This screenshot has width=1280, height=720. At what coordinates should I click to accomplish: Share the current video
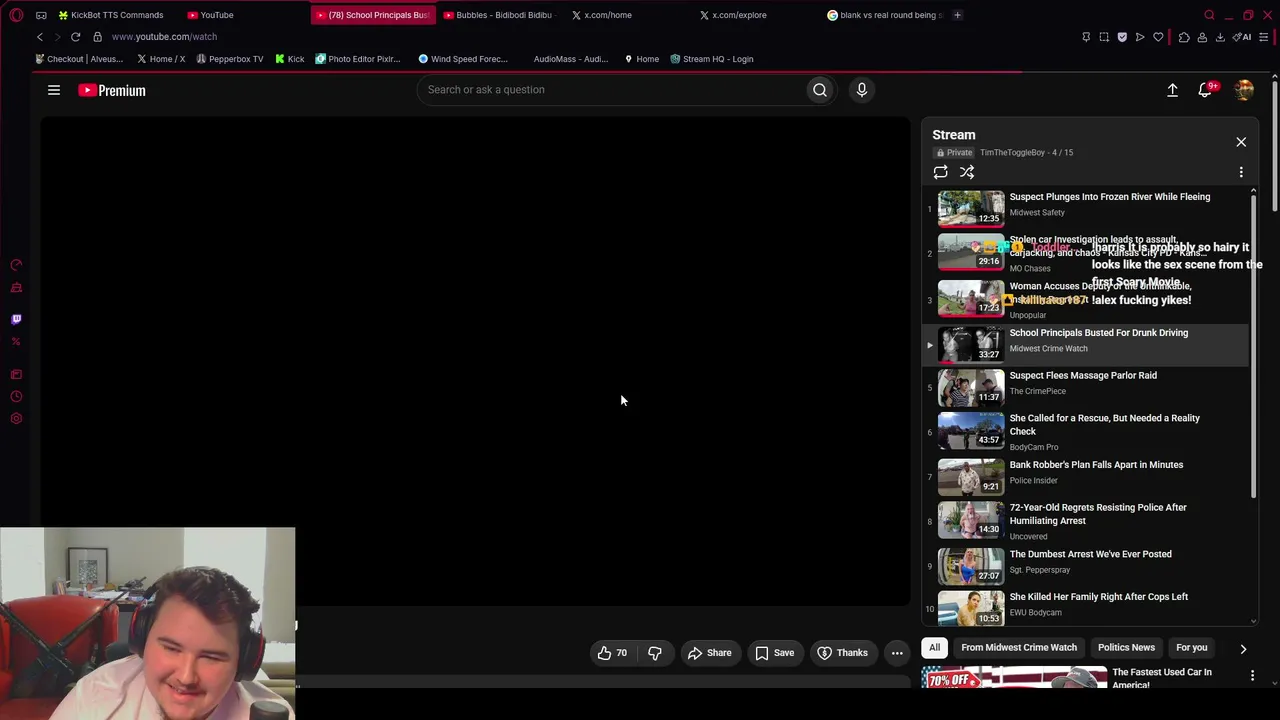[x=709, y=653]
